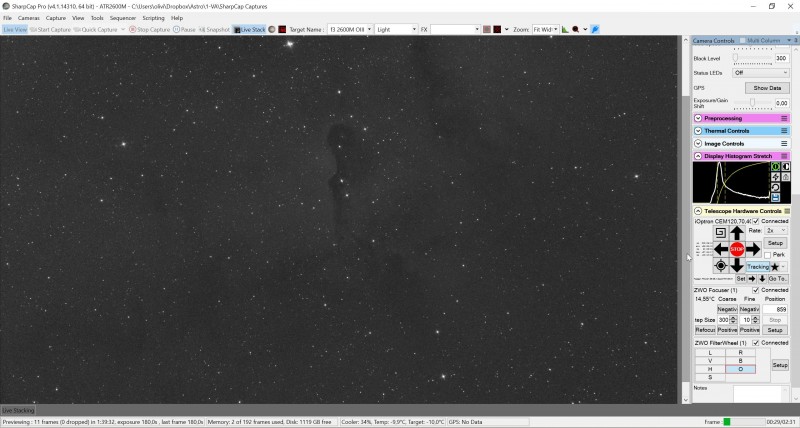800x428 pixels.
Task: Click the Stop Capture toolbar button
Action: pos(149,30)
